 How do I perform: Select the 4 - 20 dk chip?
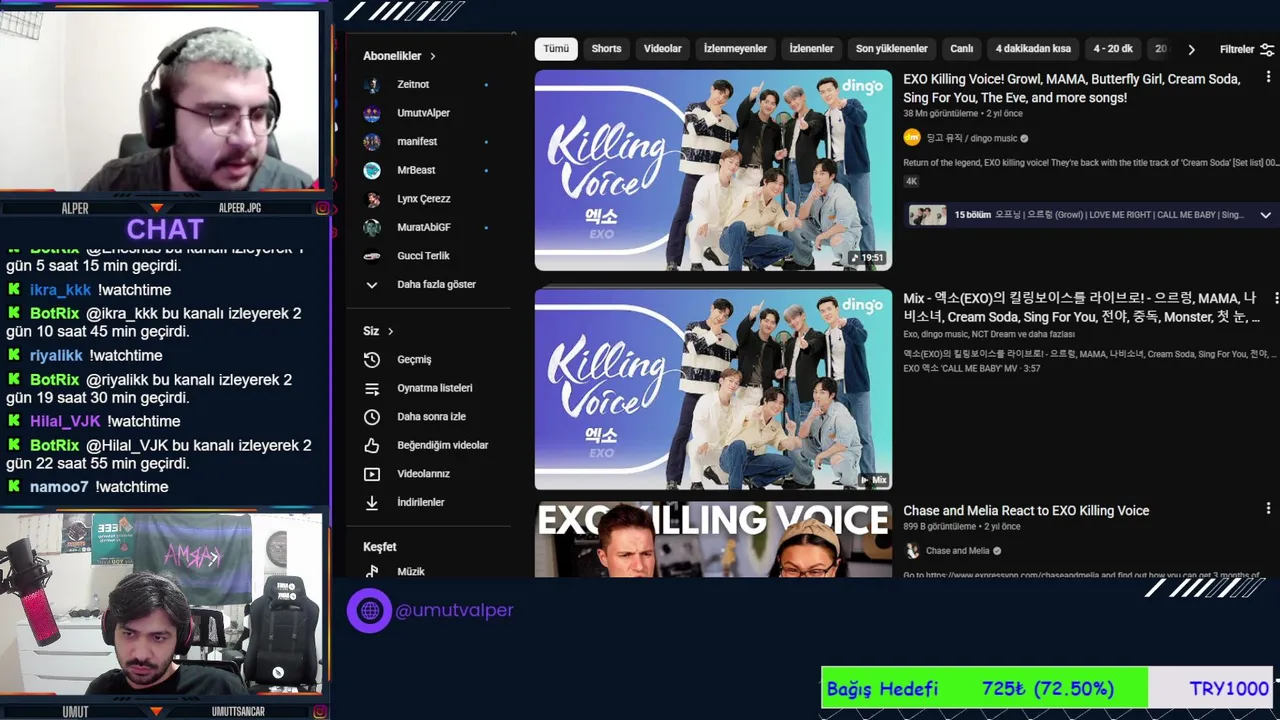click(1113, 49)
